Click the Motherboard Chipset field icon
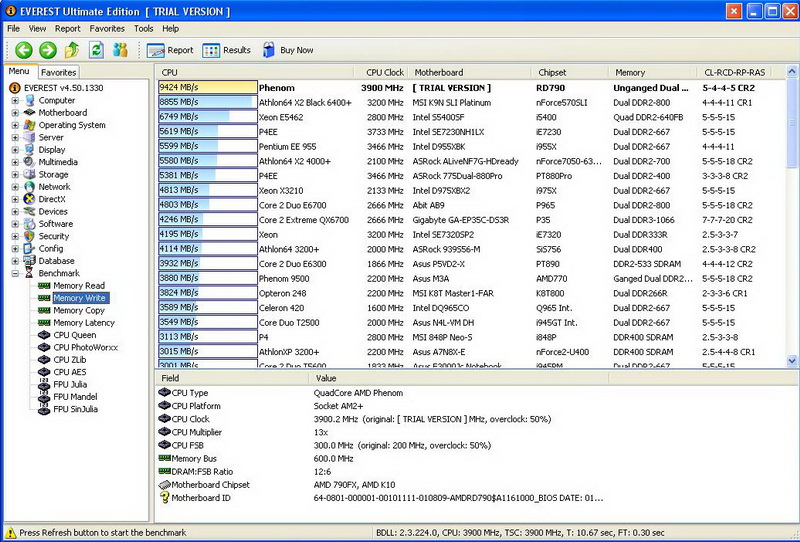This screenshot has width=800, height=542. [164, 485]
